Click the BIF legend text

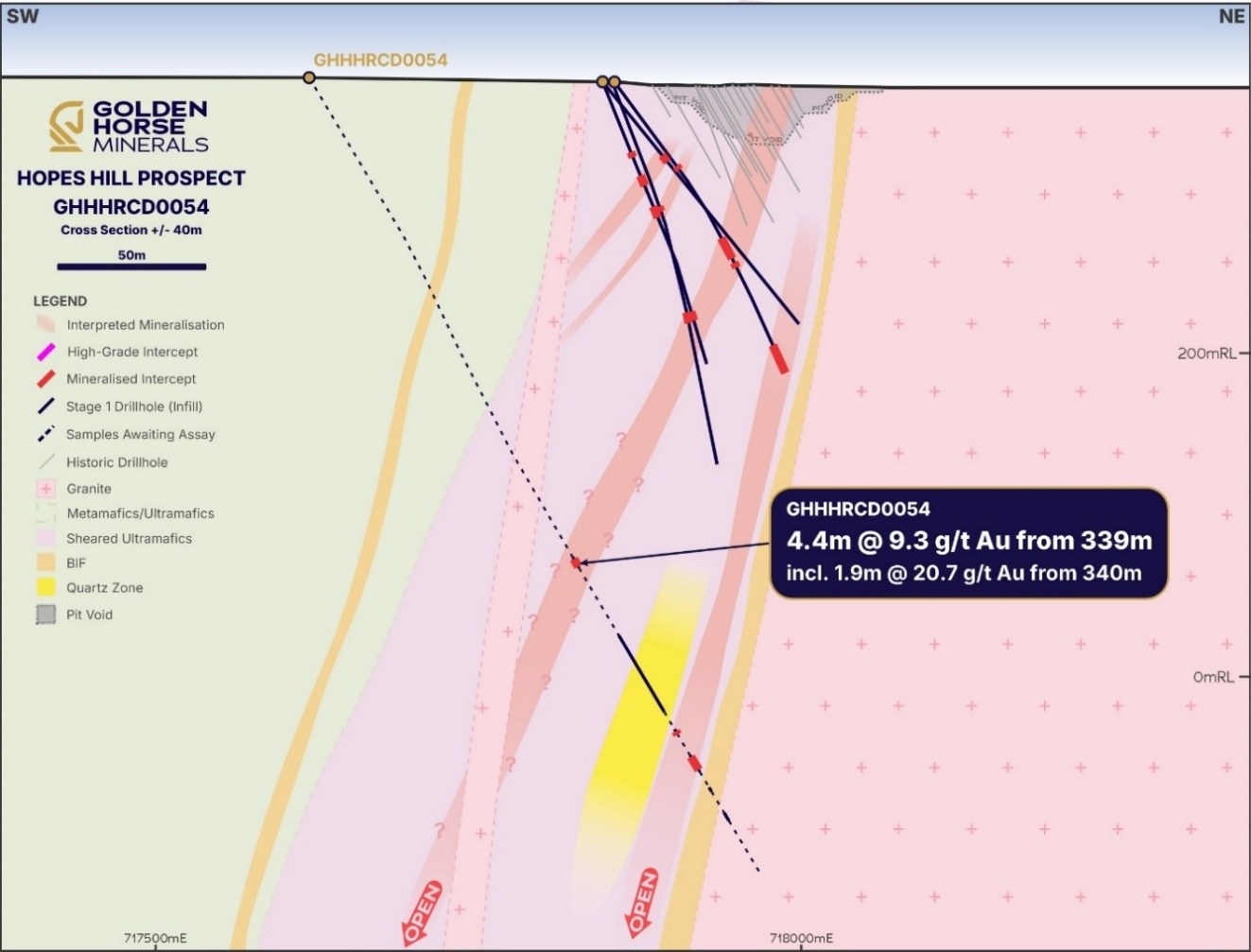pos(77,563)
